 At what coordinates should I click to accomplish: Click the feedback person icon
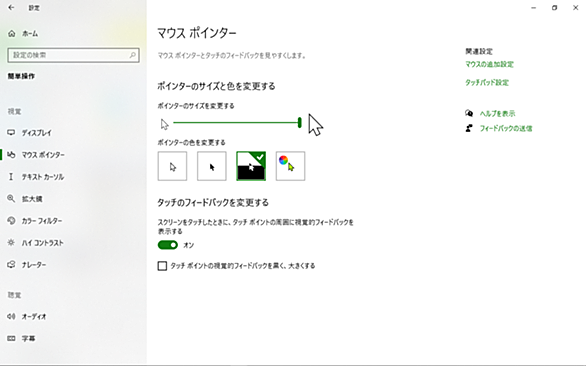pos(469,128)
